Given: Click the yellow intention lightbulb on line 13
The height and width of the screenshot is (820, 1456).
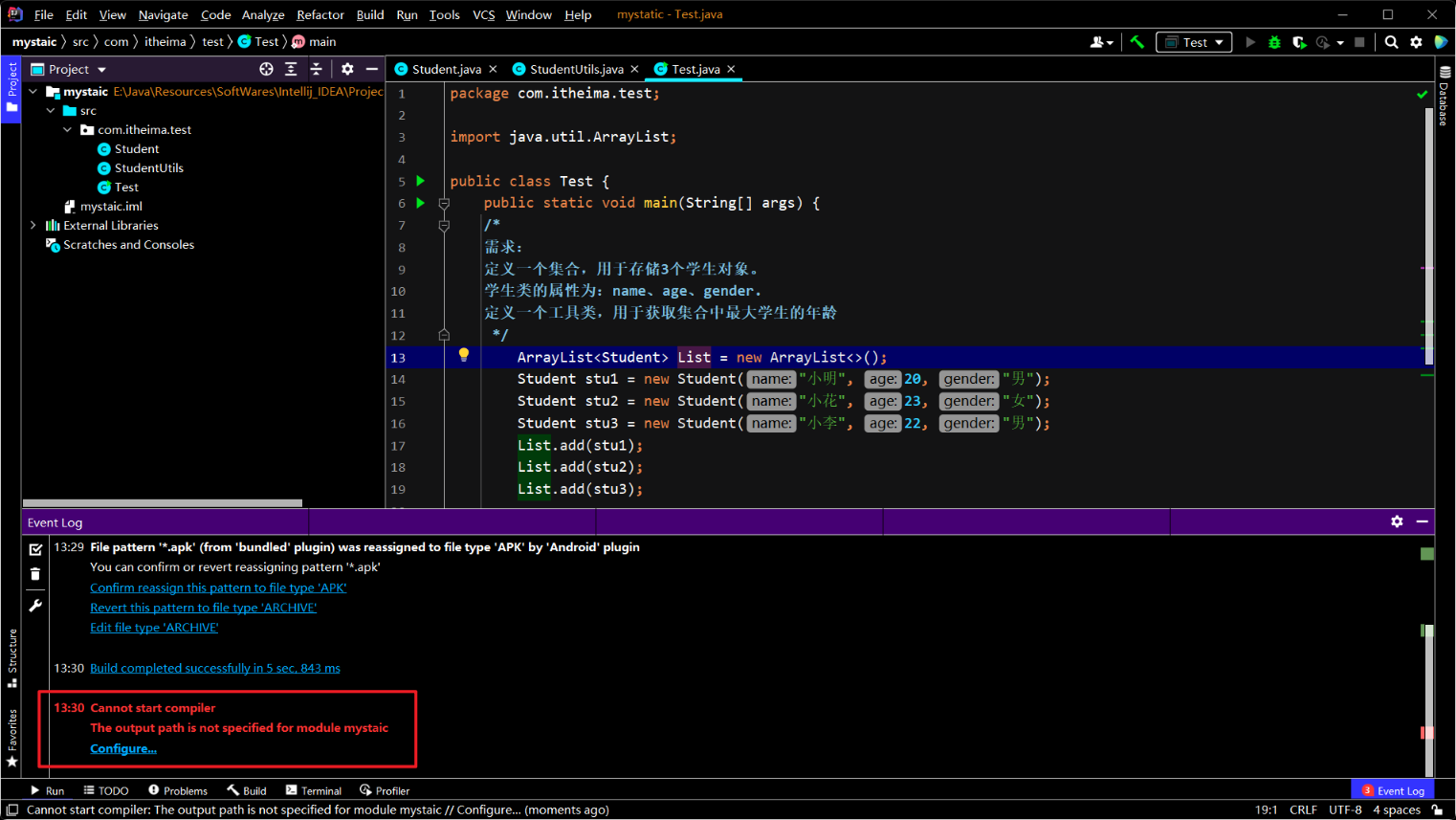Looking at the screenshot, I should (464, 355).
